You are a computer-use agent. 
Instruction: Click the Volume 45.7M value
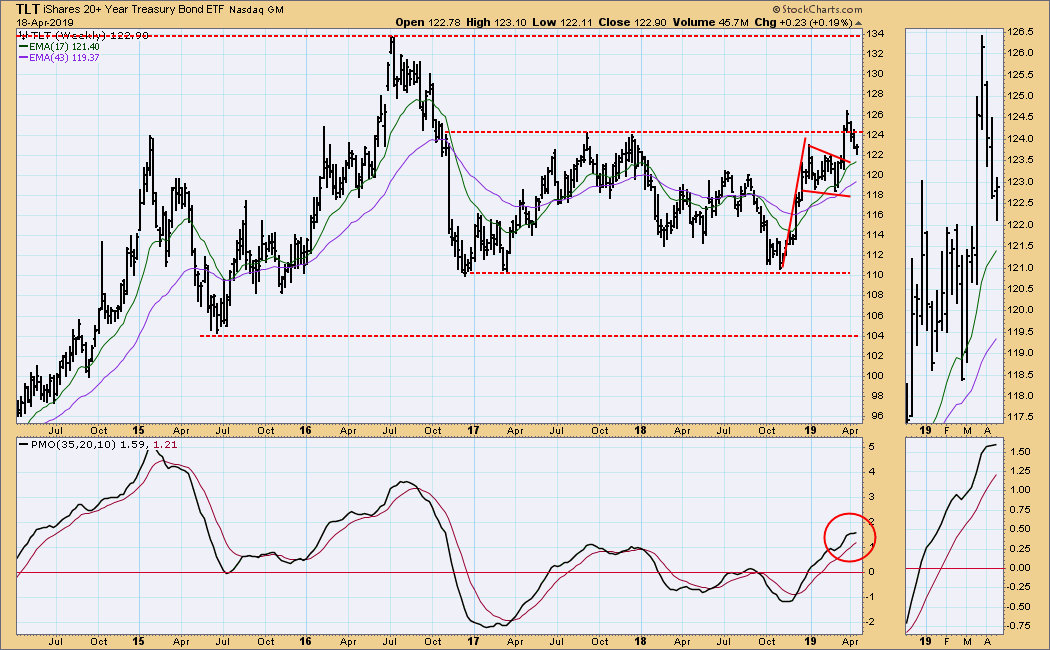(x=710, y=22)
